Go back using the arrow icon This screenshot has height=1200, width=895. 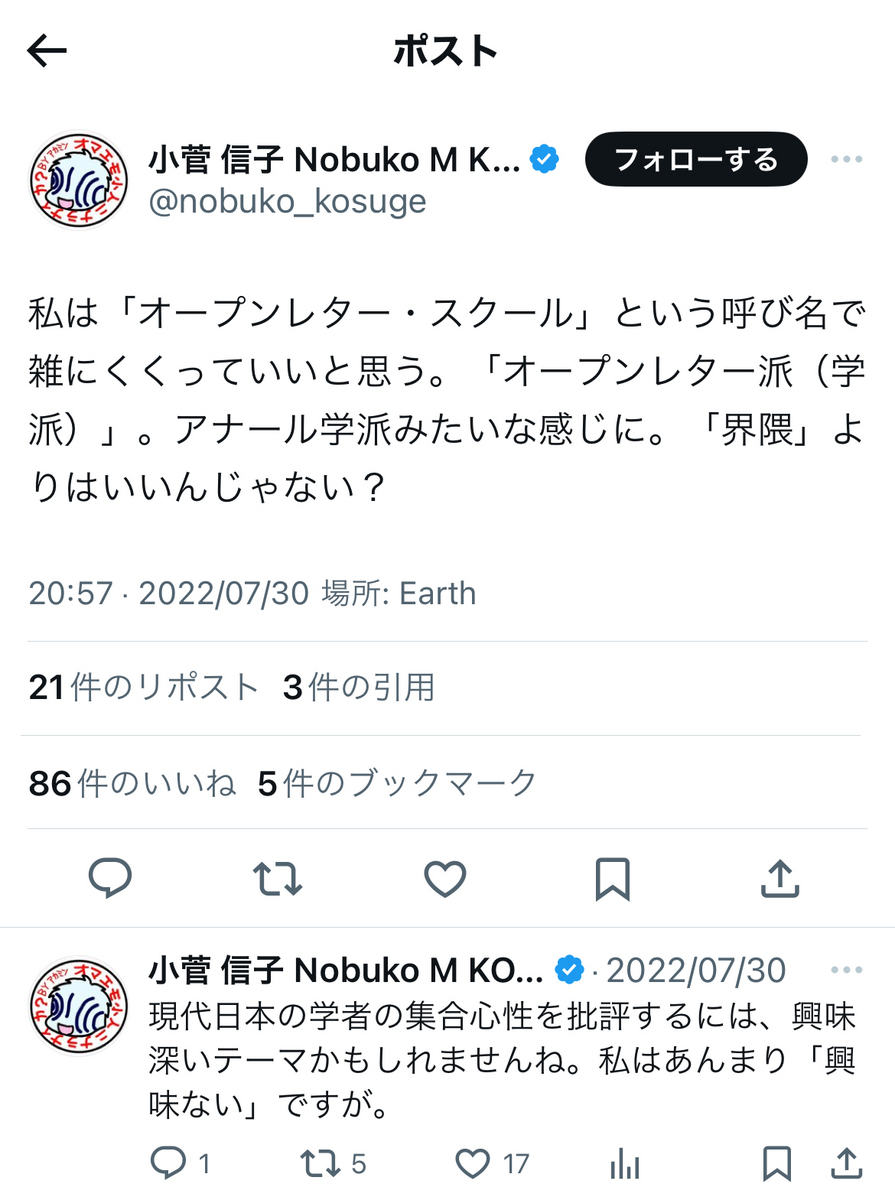point(46,51)
